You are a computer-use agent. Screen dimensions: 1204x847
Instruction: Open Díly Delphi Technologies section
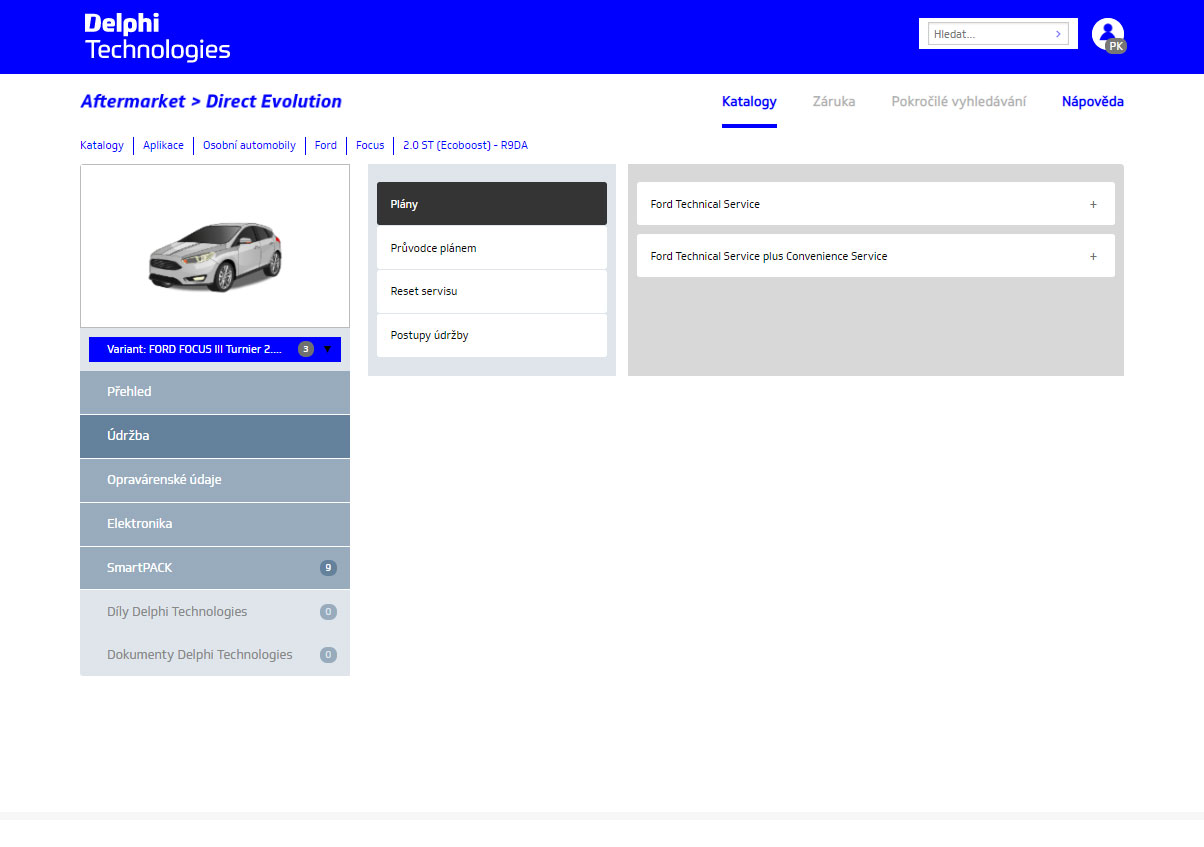point(215,612)
